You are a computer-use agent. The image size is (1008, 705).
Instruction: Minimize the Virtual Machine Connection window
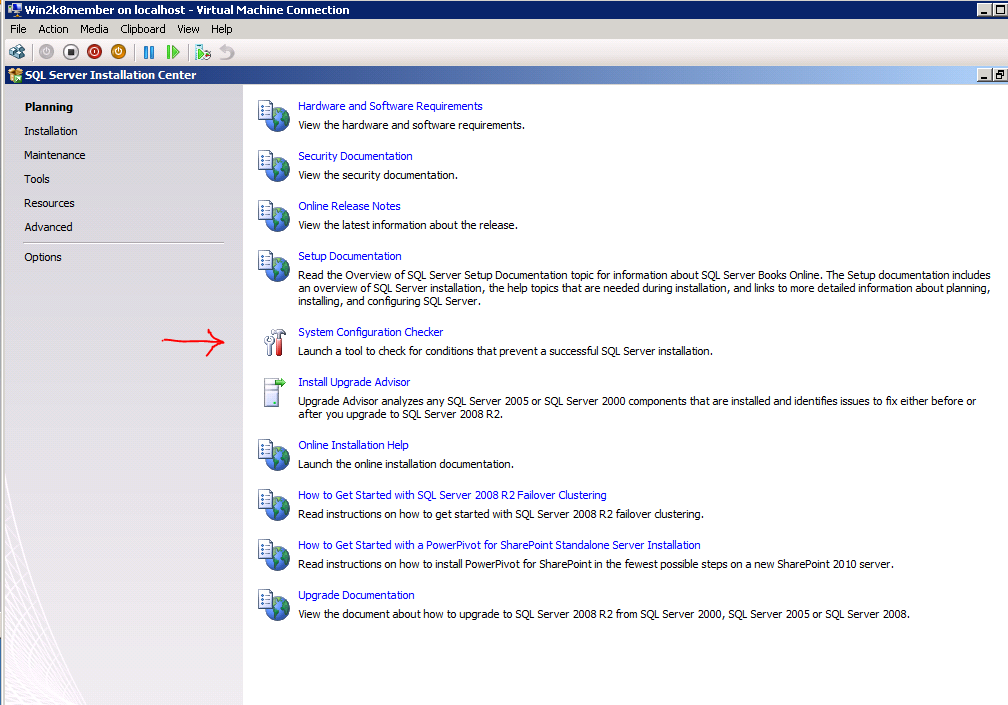coord(984,10)
